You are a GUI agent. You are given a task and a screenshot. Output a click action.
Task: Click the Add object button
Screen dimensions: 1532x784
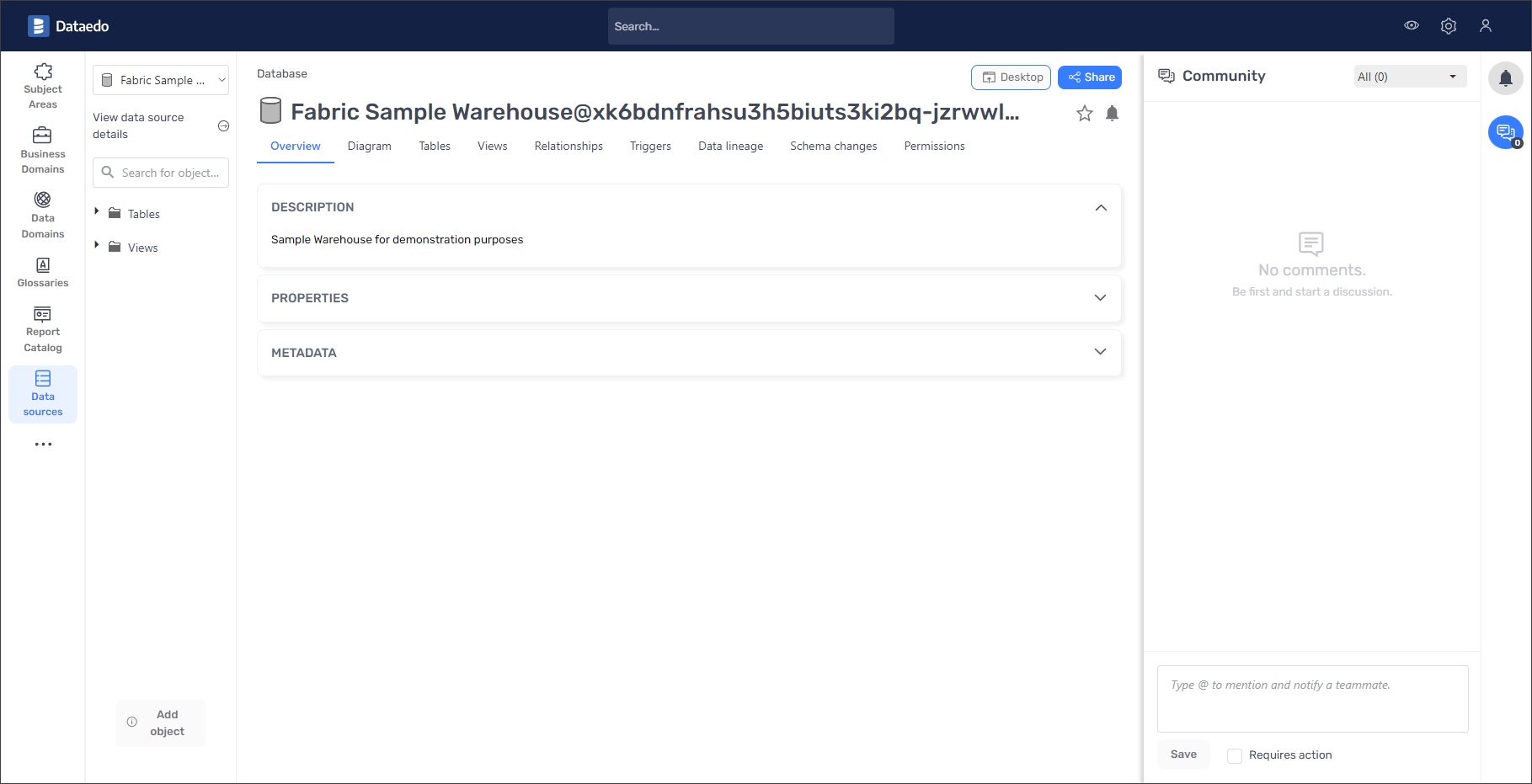(161, 723)
